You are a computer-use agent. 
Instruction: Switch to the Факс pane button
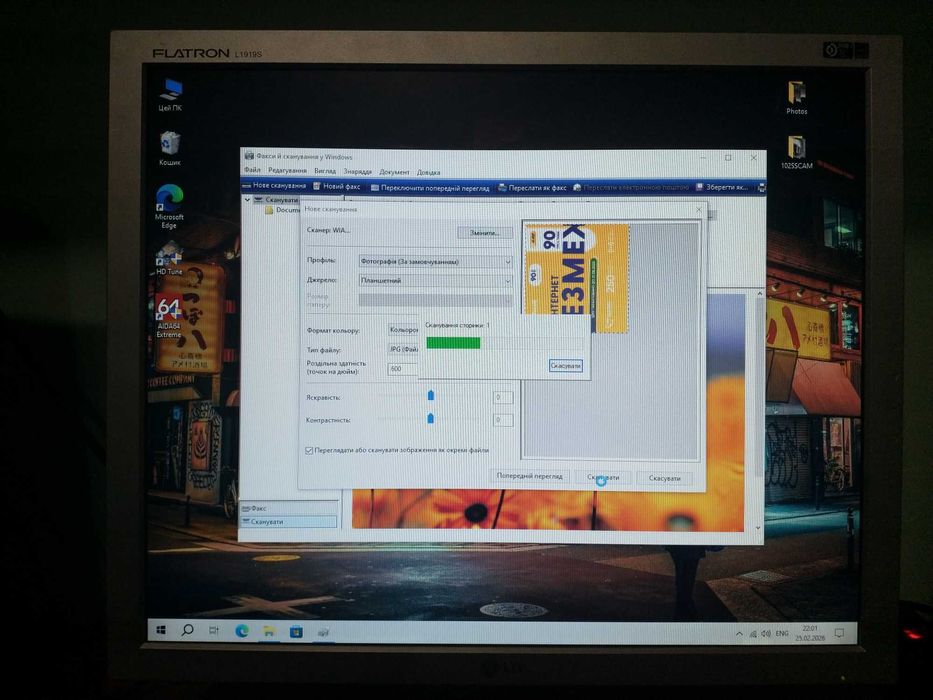(x=289, y=508)
